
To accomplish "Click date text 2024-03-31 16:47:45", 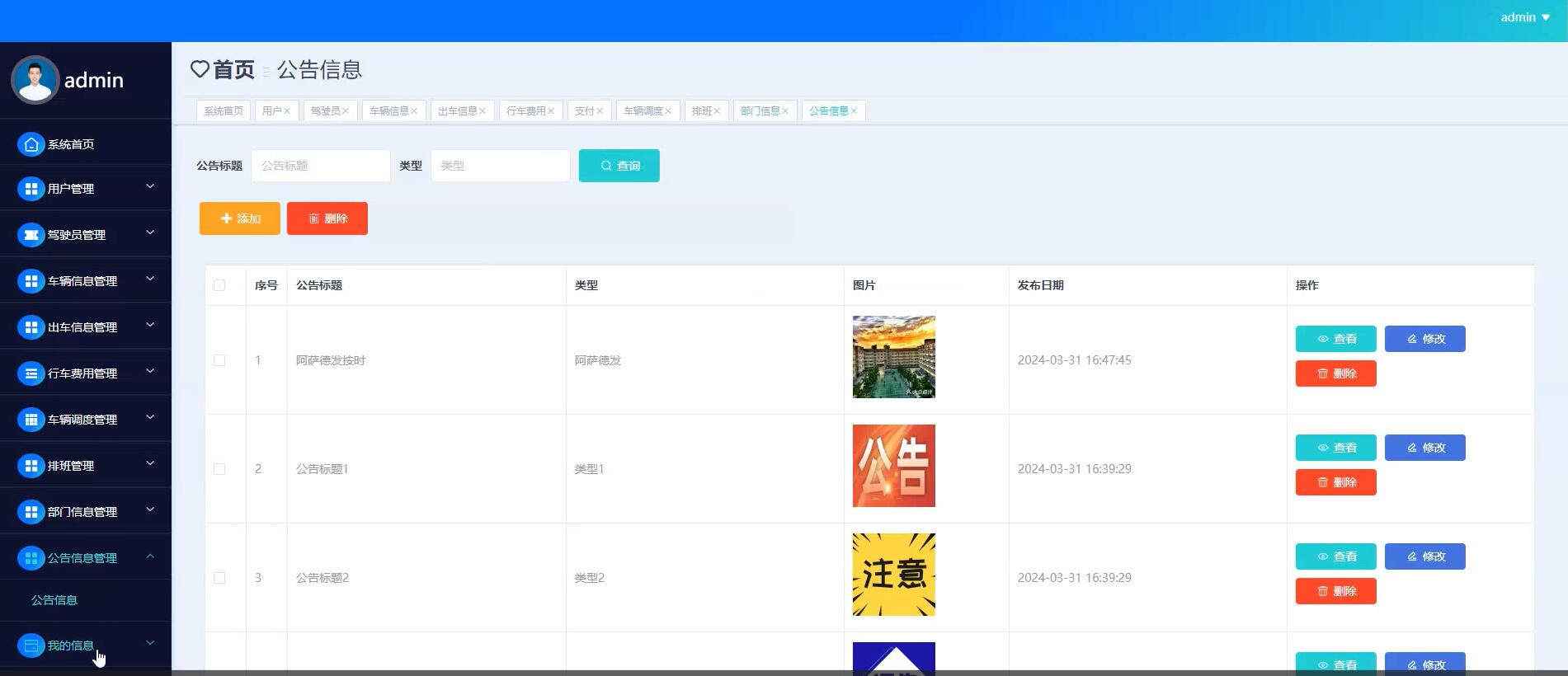I will coord(1075,360).
